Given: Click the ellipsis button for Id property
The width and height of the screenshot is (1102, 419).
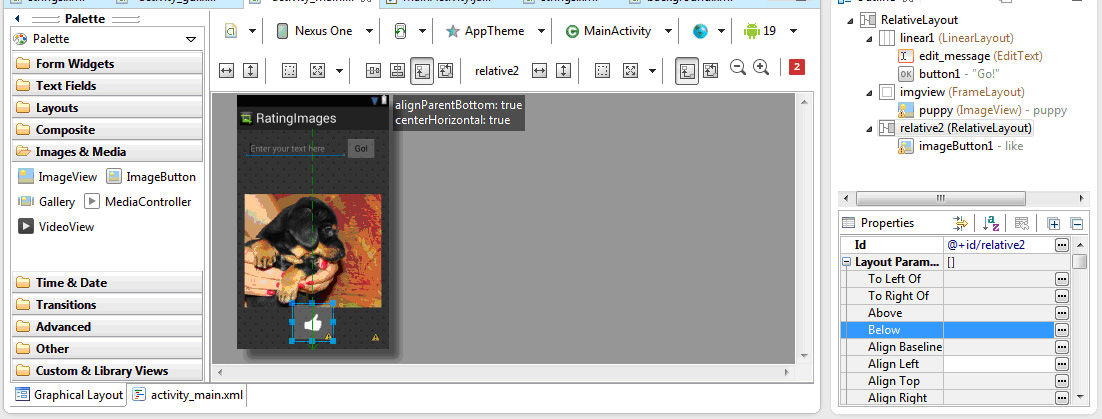Looking at the screenshot, I should (1061, 245).
